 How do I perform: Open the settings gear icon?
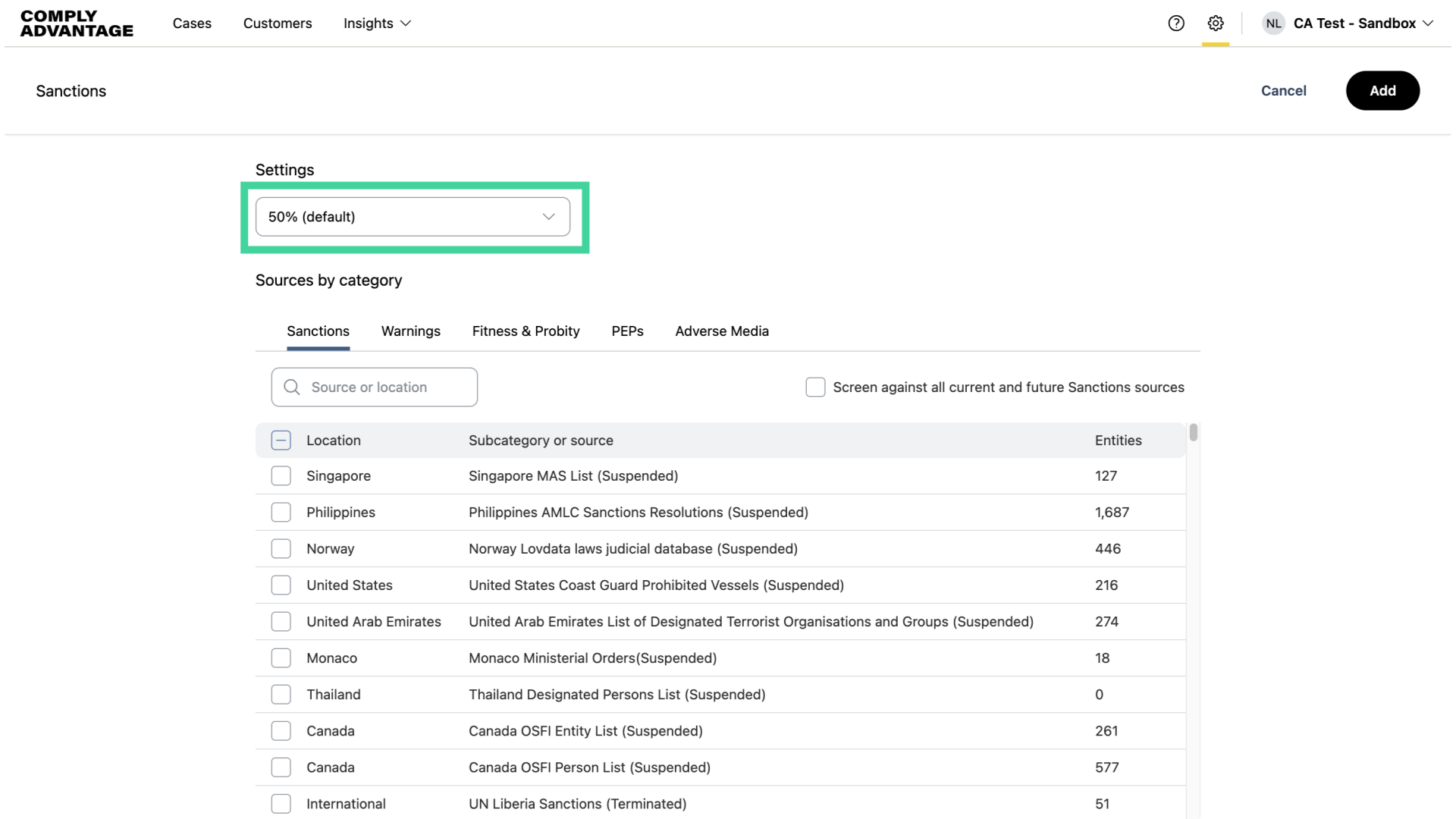click(1216, 24)
